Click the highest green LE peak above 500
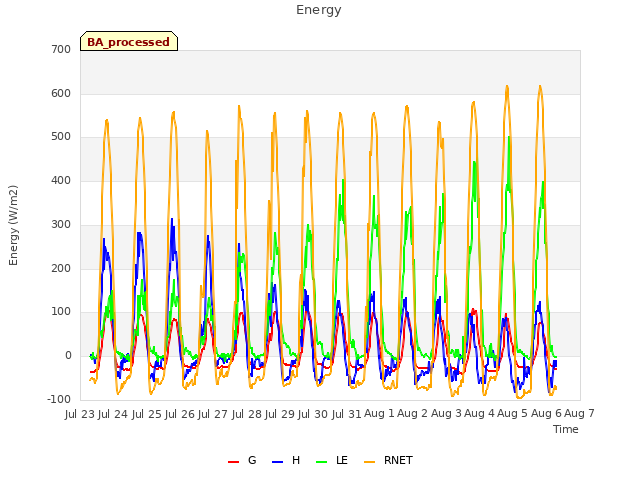 pyautogui.click(x=509, y=138)
